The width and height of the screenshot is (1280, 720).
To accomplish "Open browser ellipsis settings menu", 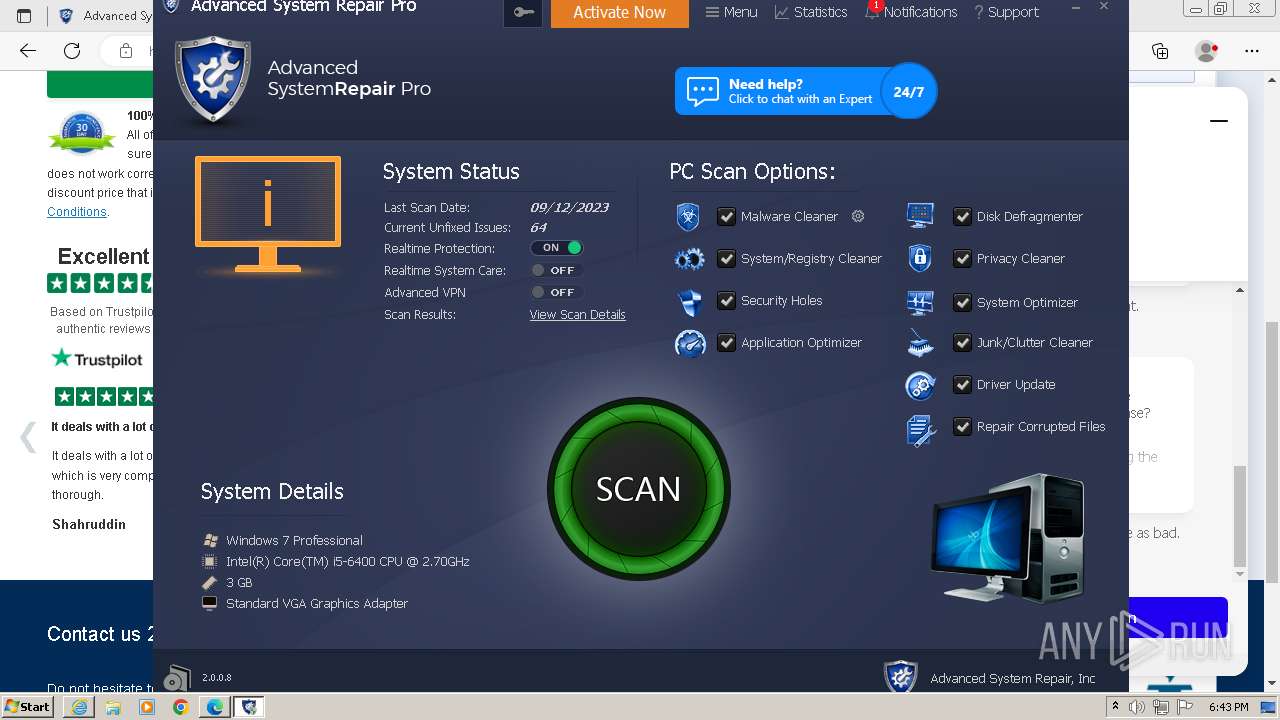I will pos(1252,50).
